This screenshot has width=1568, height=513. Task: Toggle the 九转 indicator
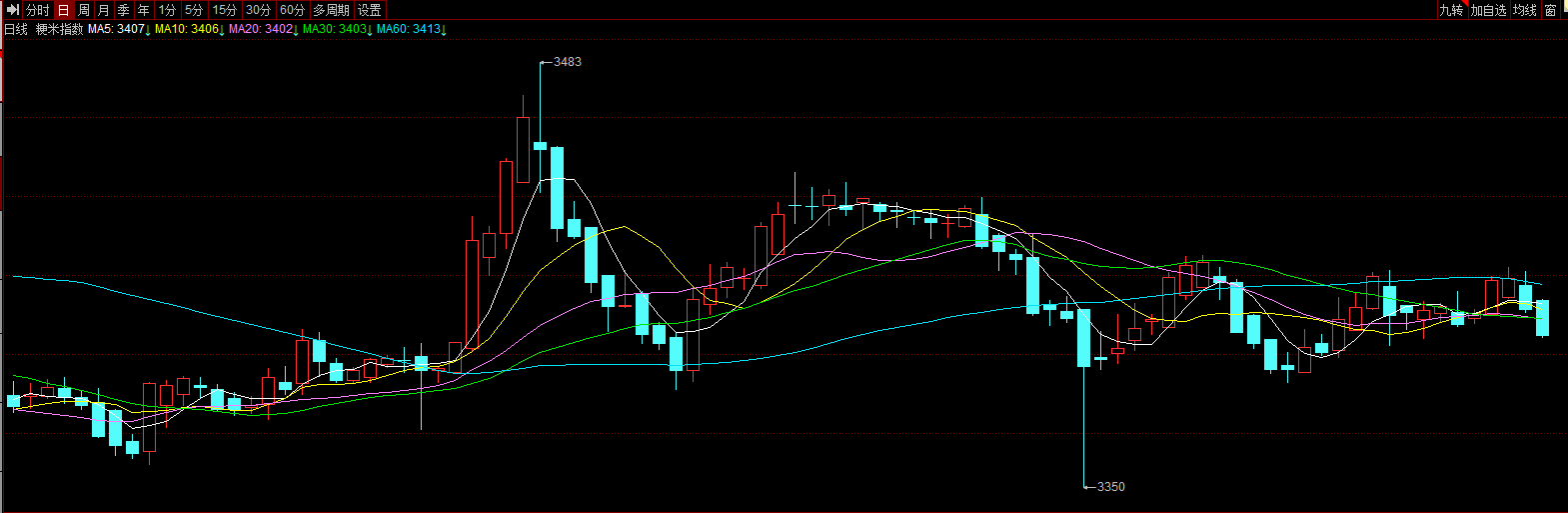coord(1451,10)
